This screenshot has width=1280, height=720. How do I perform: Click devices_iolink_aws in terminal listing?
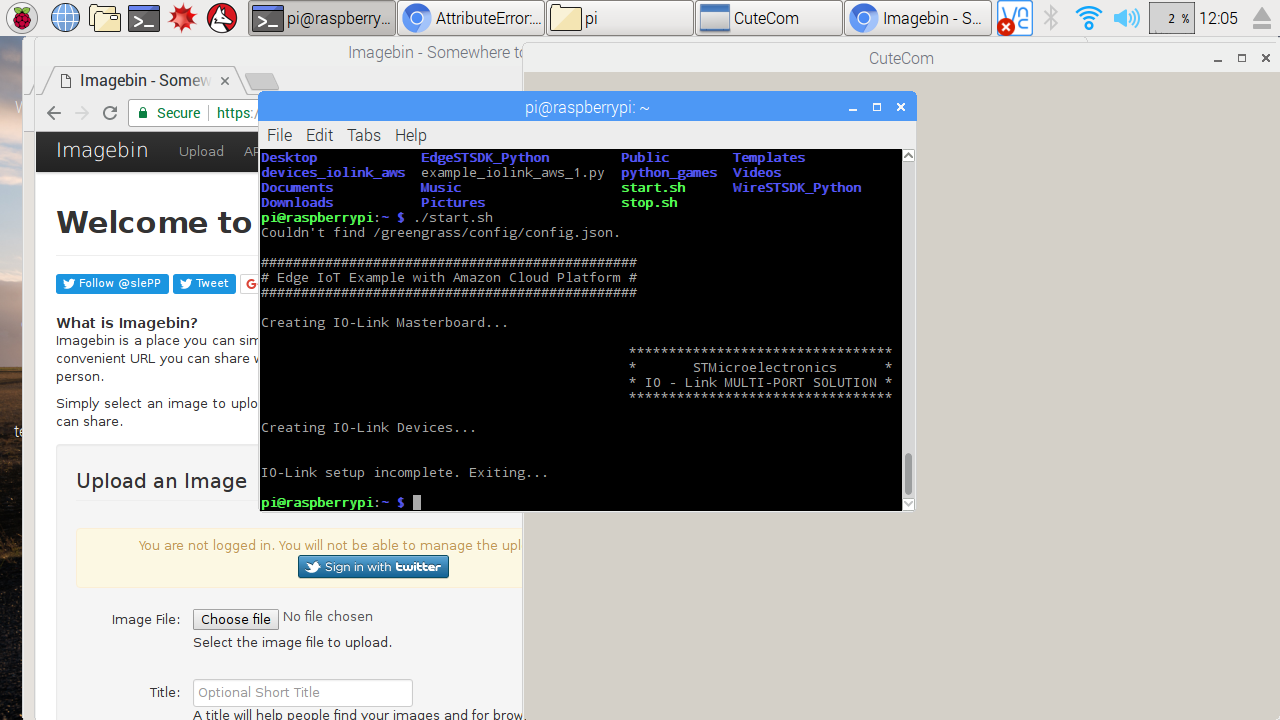(x=333, y=172)
